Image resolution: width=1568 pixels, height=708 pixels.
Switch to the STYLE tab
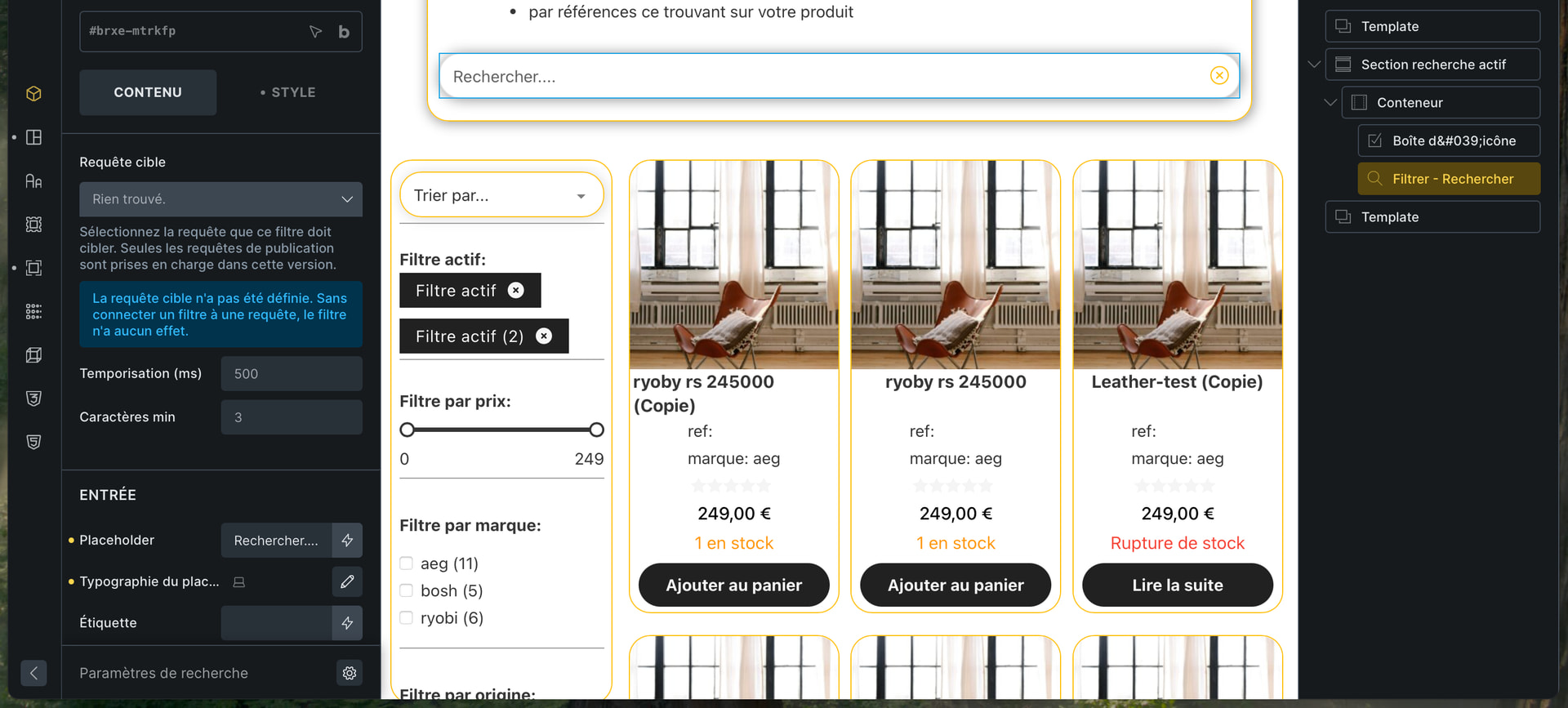(x=288, y=92)
